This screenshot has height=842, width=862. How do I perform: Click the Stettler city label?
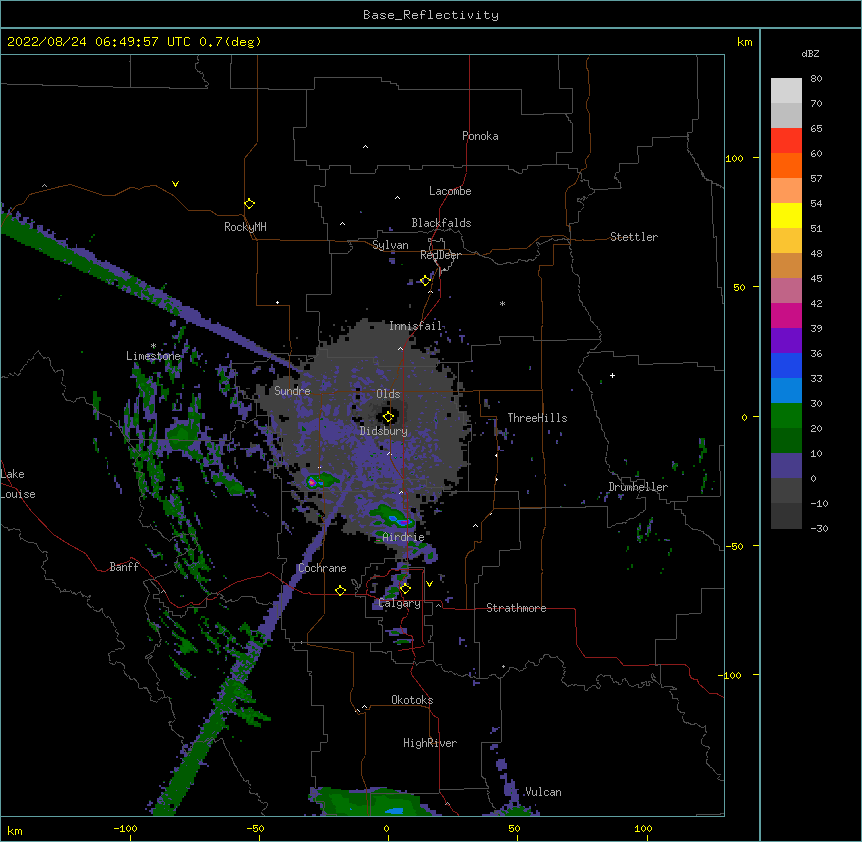[x=634, y=237]
